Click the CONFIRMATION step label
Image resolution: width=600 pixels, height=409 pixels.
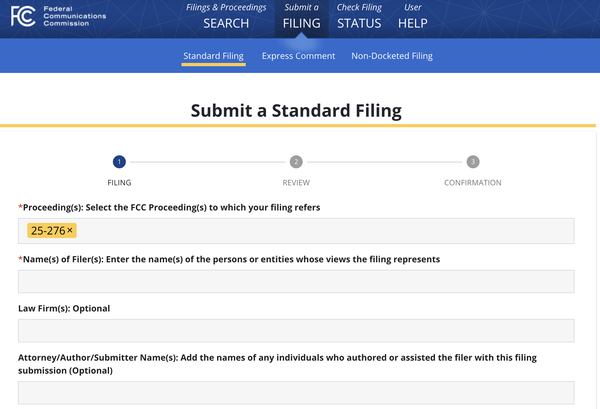click(x=473, y=183)
